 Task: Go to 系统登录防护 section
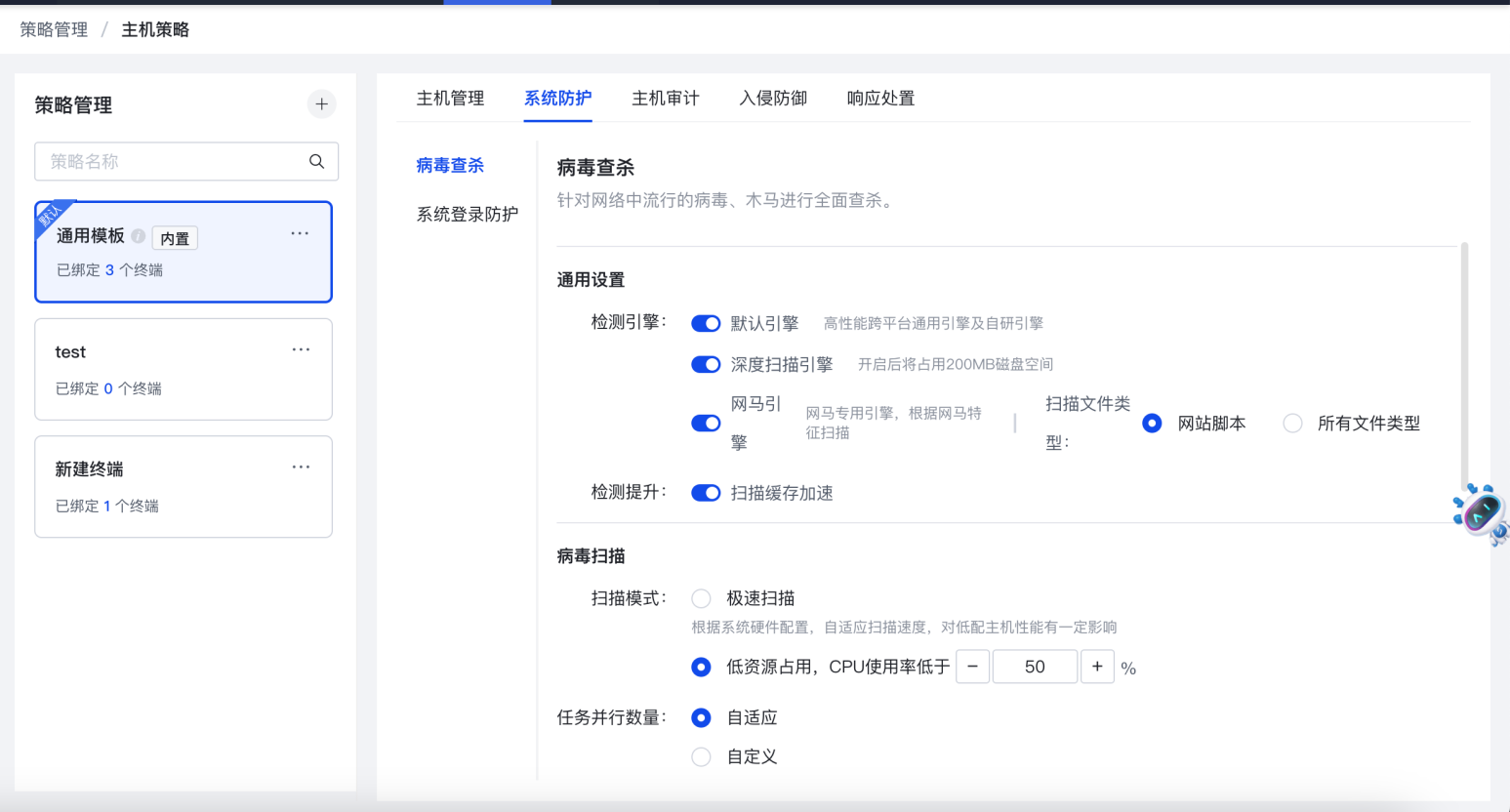pos(467,214)
